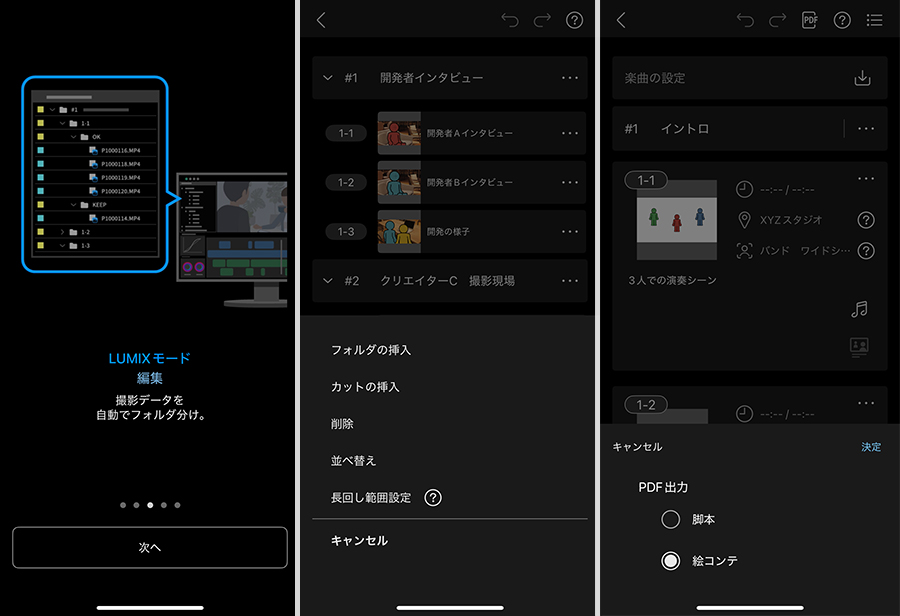Screen dimensions: 900x616
Task: Click the PDF export icon in toolbar
Action: point(810,20)
